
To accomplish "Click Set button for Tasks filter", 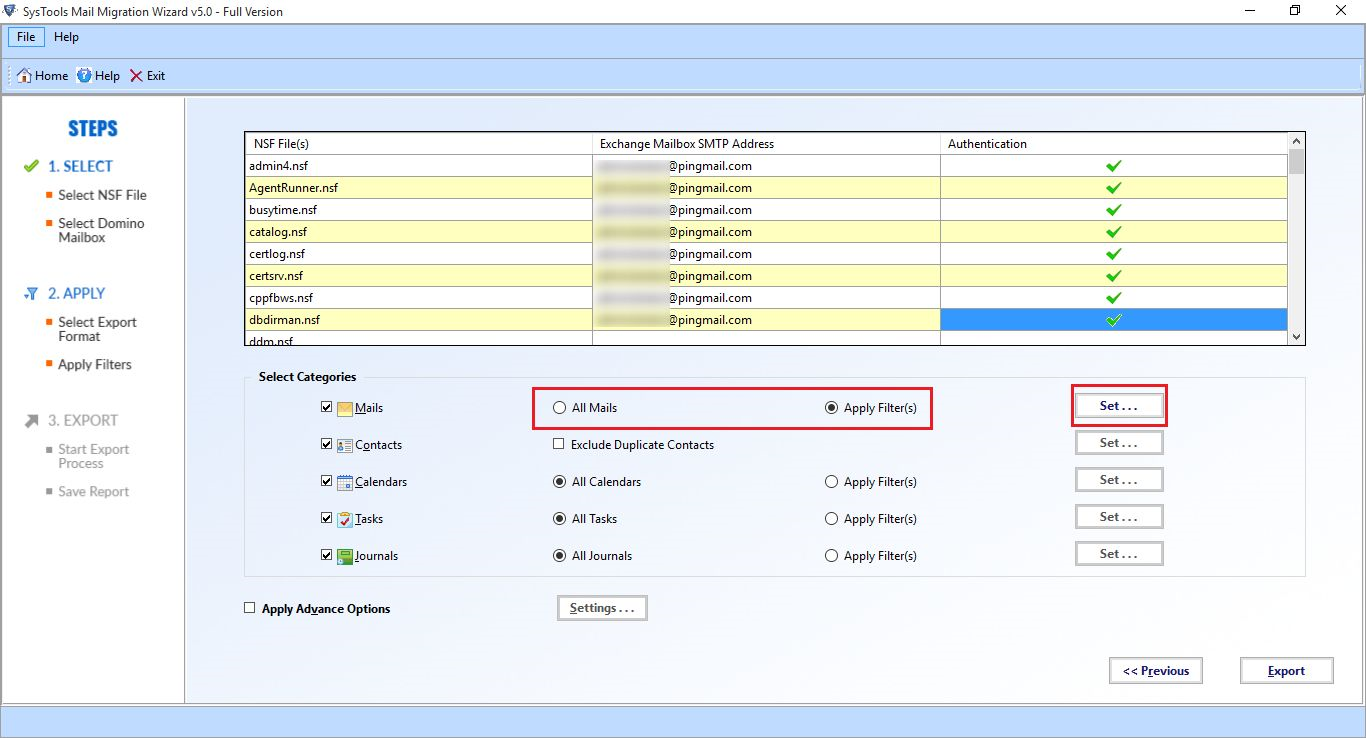I will click(x=1119, y=517).
